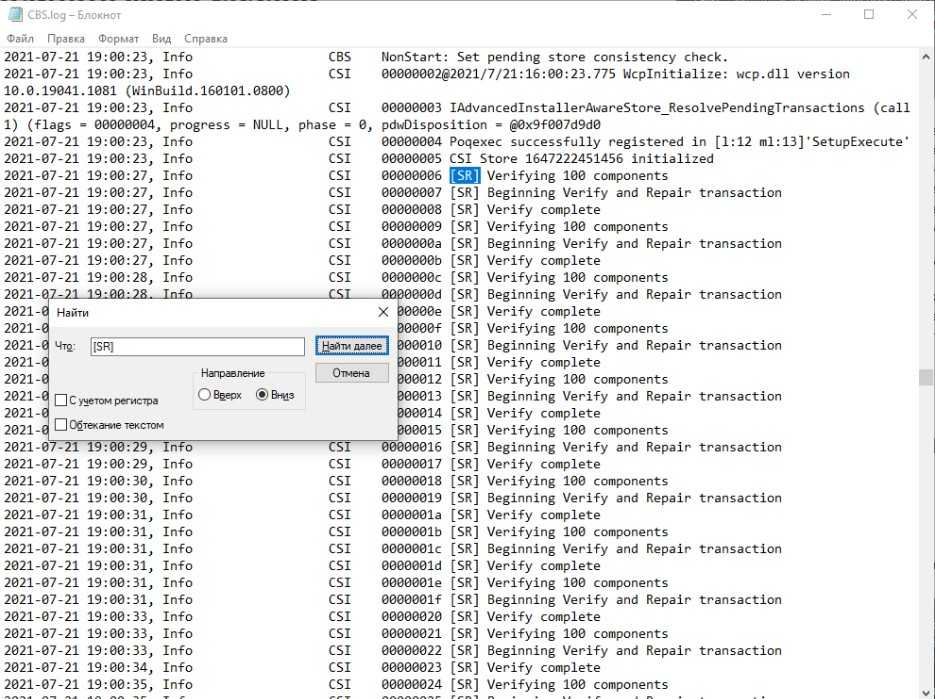Click the Что search text field
The height and width of the screenshot is (699, 935).
(195, 346)
